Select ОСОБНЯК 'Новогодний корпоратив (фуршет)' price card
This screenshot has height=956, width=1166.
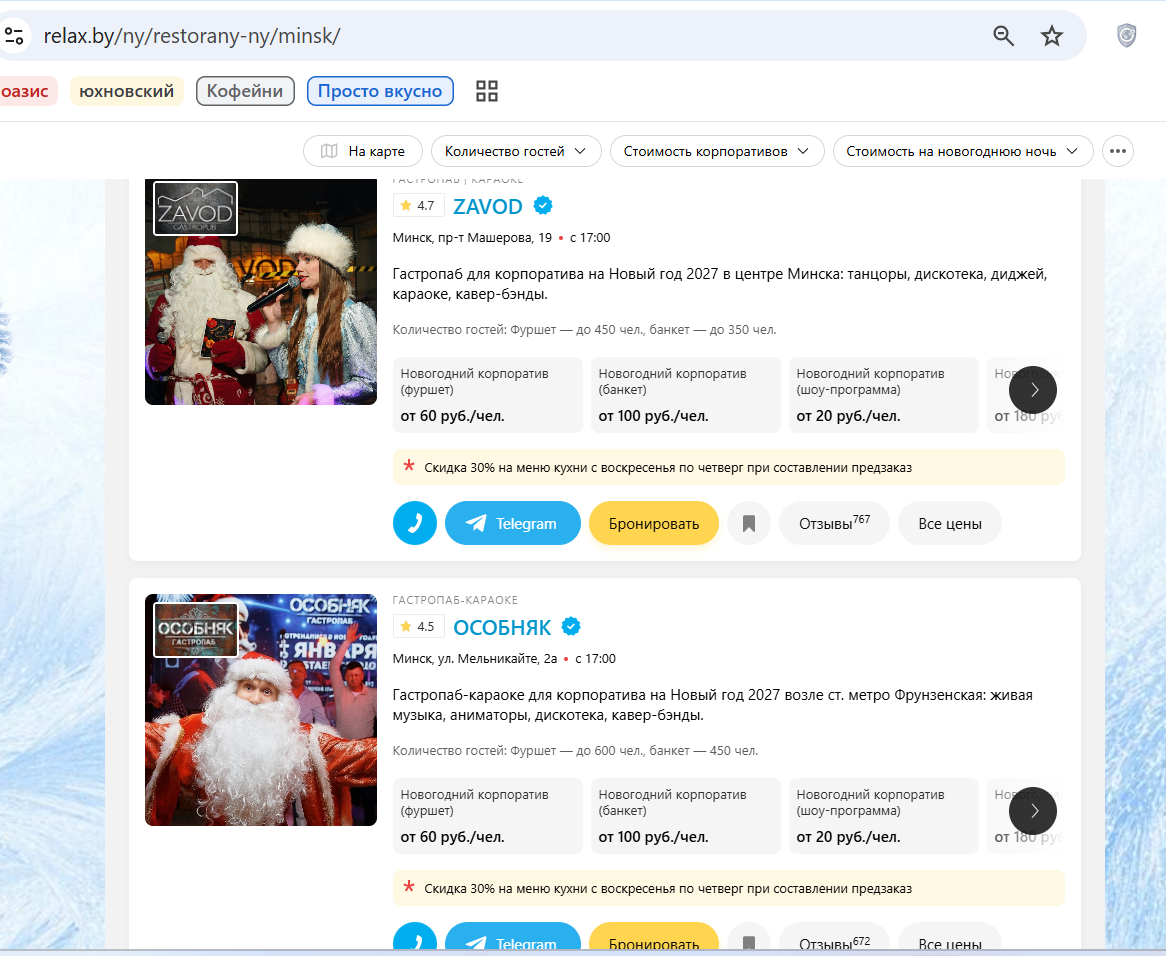pyautogui.click(x=488, y=815)
